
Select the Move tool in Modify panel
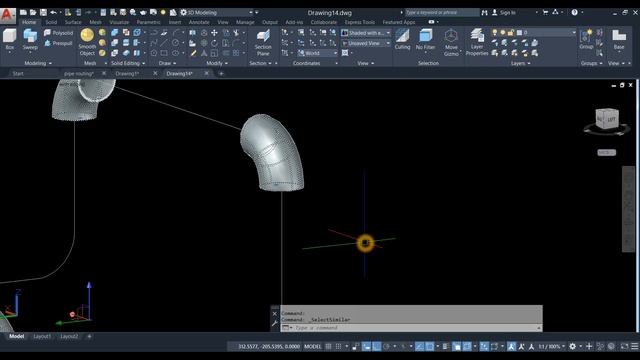214,33
